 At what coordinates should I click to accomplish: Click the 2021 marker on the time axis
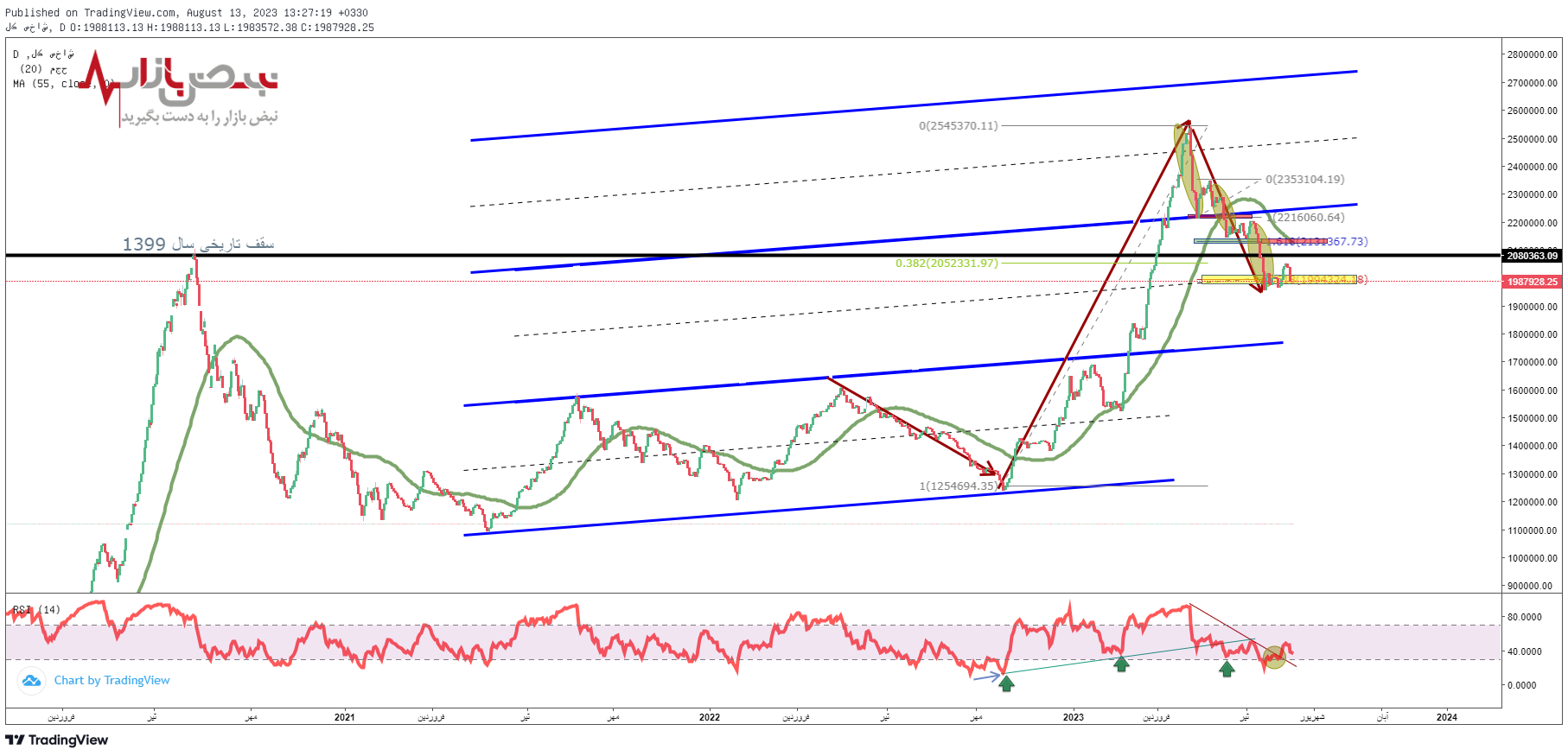coord(344,717)
